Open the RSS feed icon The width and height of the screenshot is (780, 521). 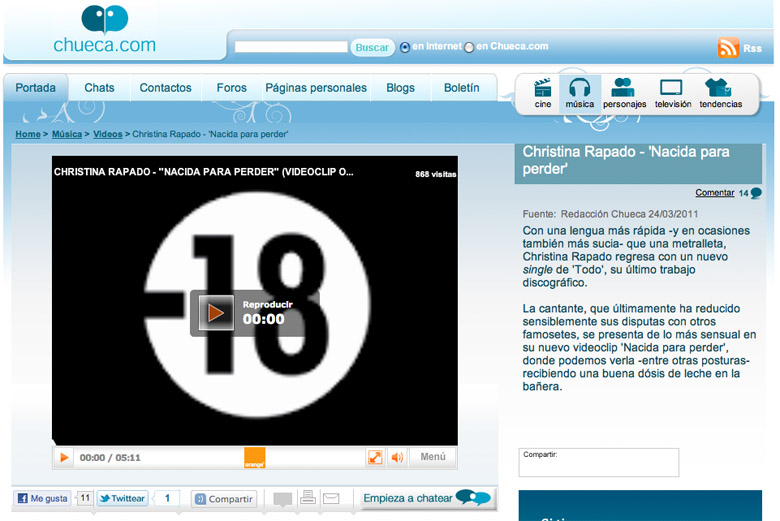tap(728, 48)
